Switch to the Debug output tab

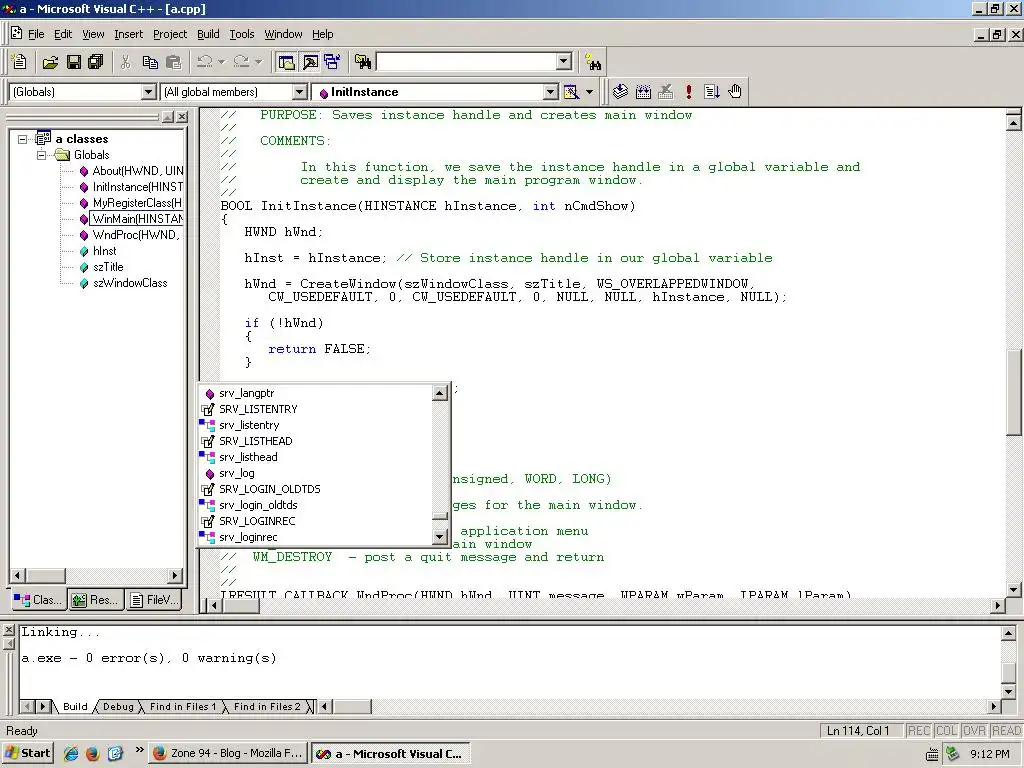[x=118, y=707]
